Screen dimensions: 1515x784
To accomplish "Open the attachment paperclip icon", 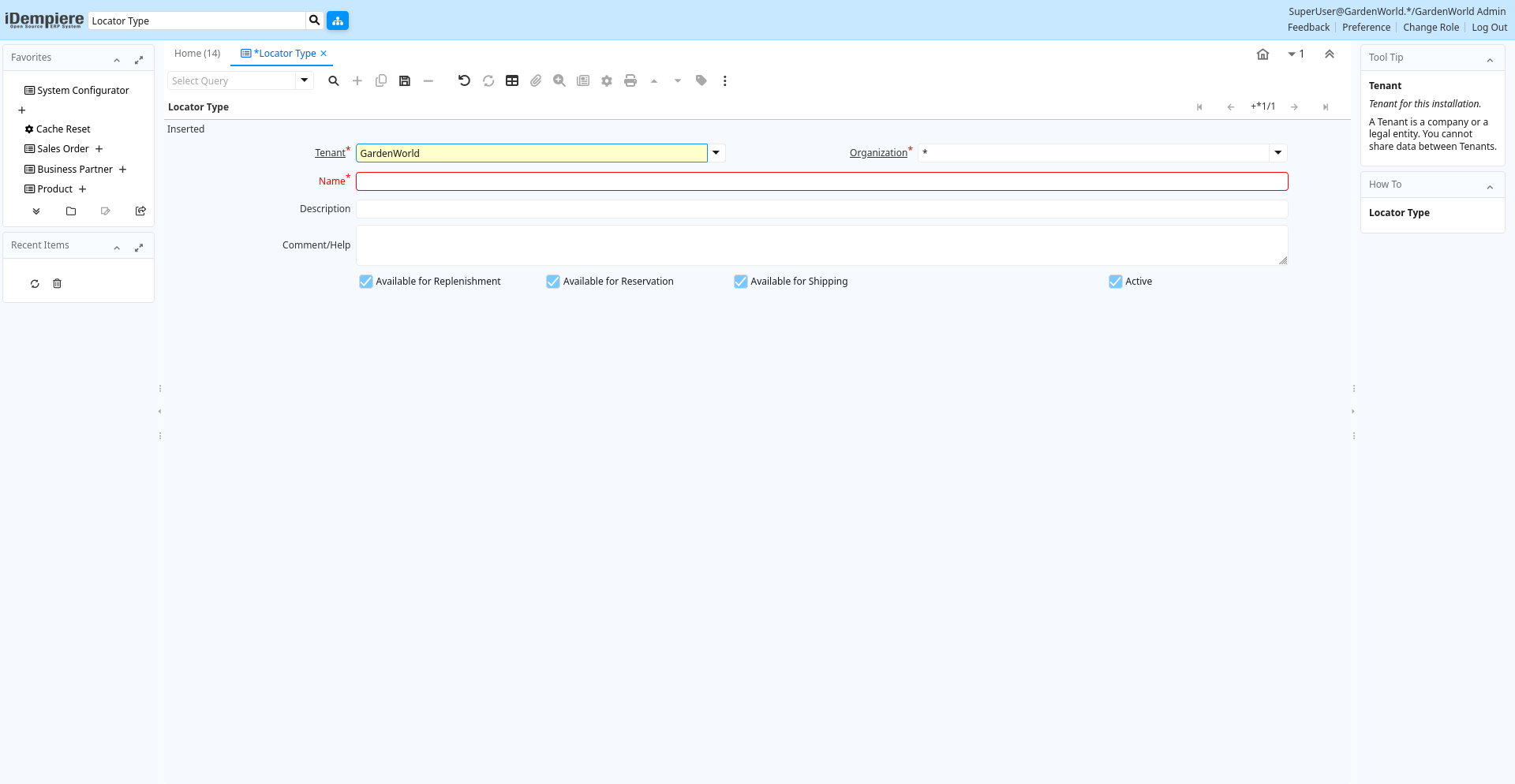I will point(536,80).
